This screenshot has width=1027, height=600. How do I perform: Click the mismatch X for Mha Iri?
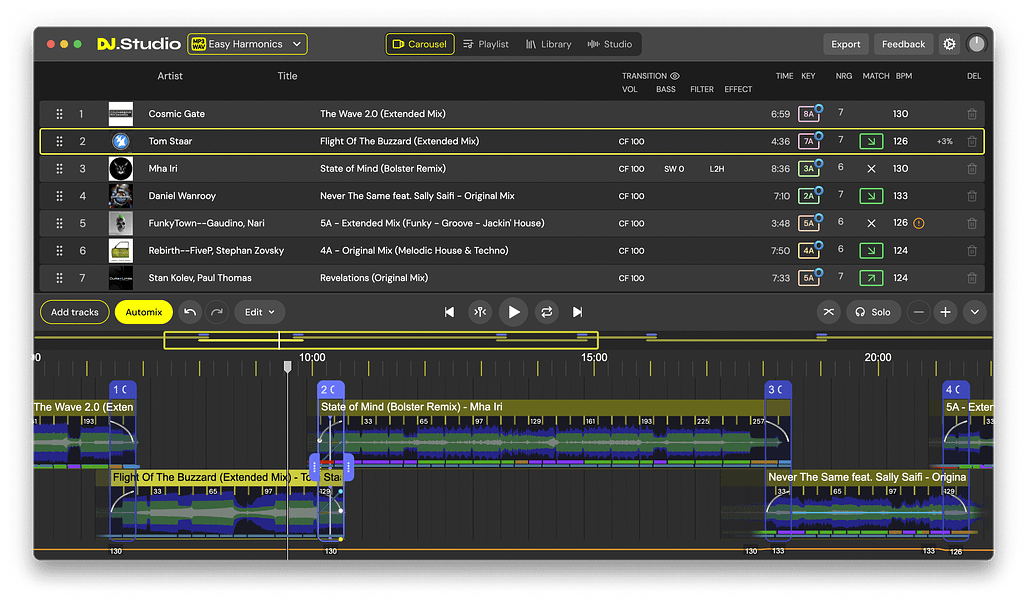click(x=871, y=169)
